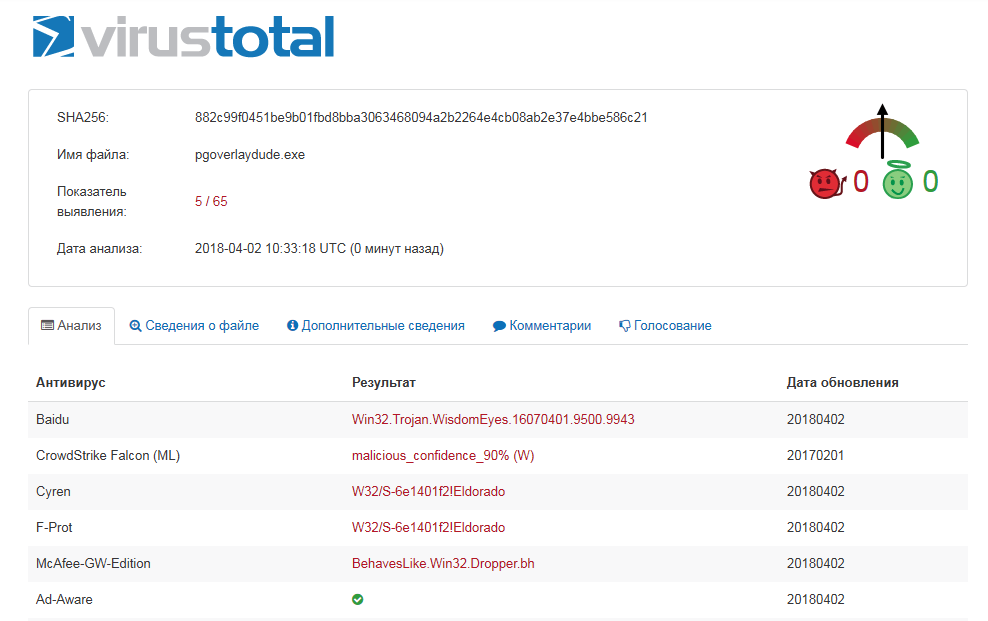Screen dimensions: 988x621
Task: Click the speech bubble icon beside Комментарии
Action: 499,326
